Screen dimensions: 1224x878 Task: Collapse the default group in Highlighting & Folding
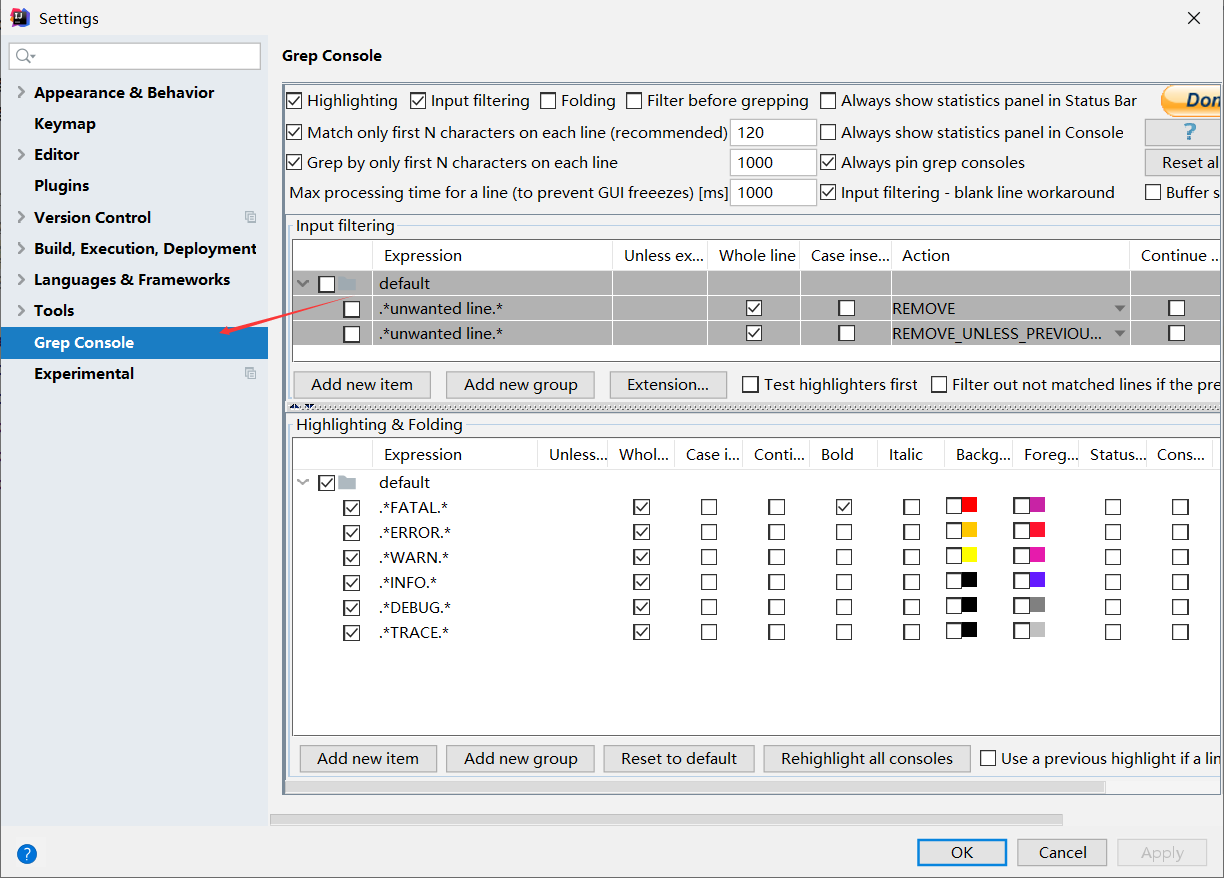303,482
